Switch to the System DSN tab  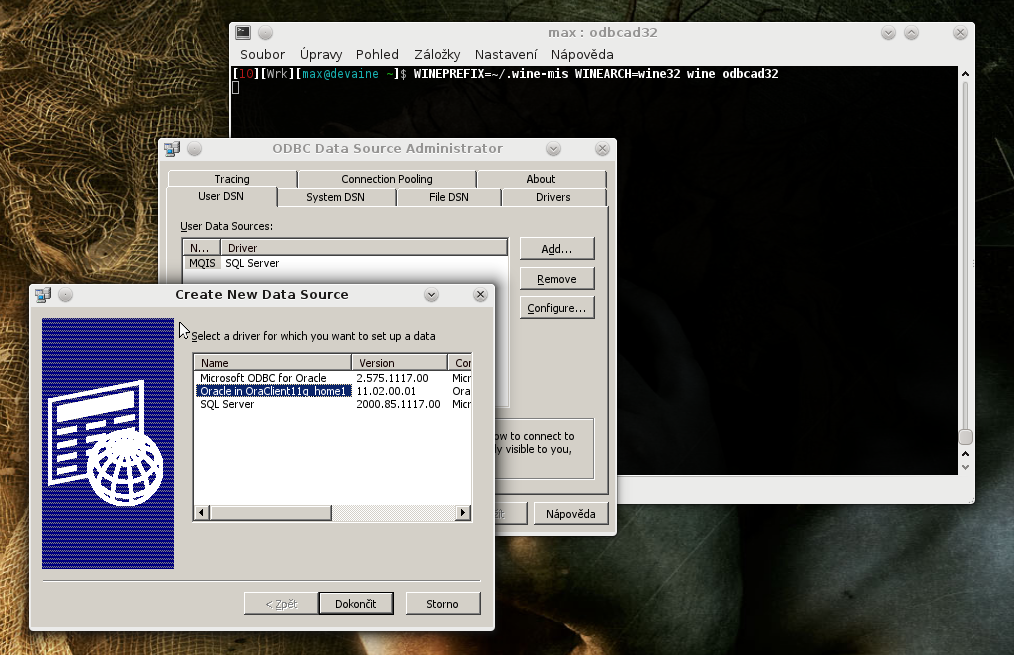[x=335, y=197]
